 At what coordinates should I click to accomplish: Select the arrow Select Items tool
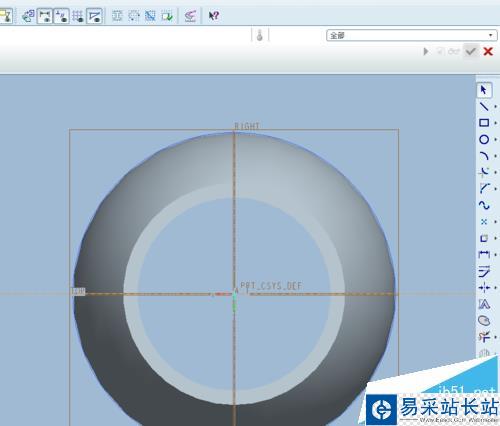click(x=484, y=90)
